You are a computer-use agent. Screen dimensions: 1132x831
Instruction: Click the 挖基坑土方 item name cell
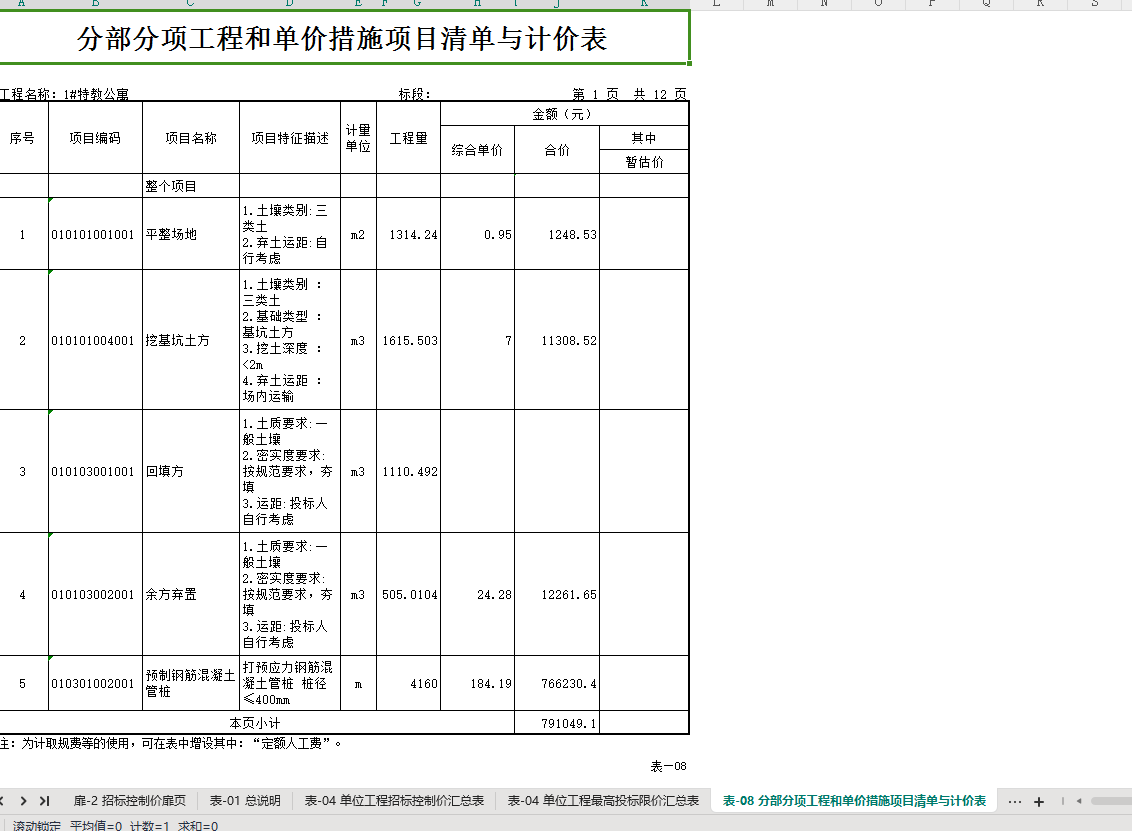191,340
